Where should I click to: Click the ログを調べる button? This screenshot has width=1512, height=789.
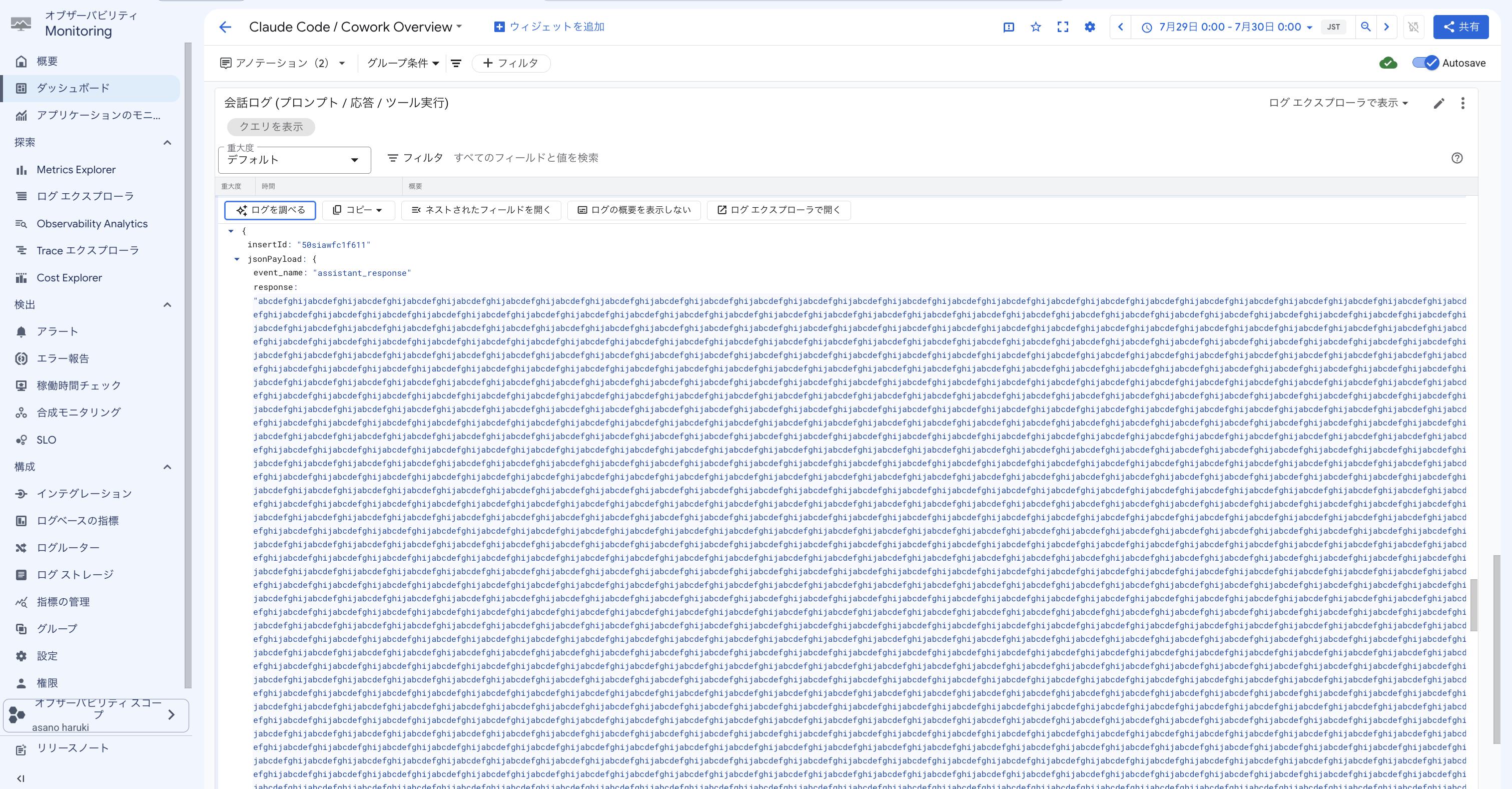pyautogui.click(x=270, y=210)
